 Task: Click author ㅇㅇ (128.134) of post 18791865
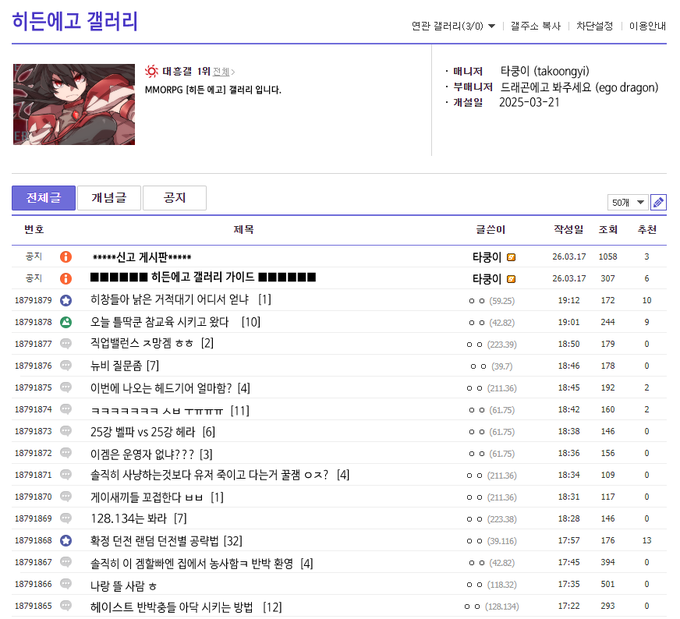tap(492, 606)
